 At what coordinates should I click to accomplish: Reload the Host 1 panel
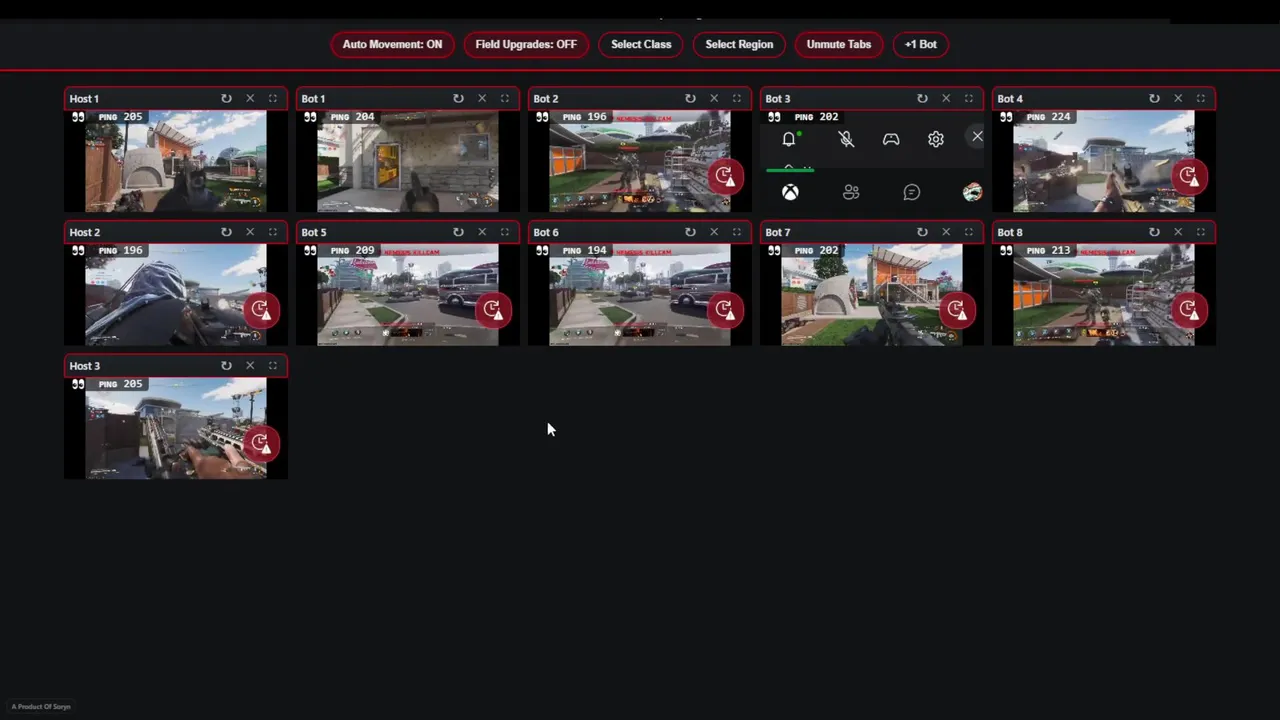(226, 98)
